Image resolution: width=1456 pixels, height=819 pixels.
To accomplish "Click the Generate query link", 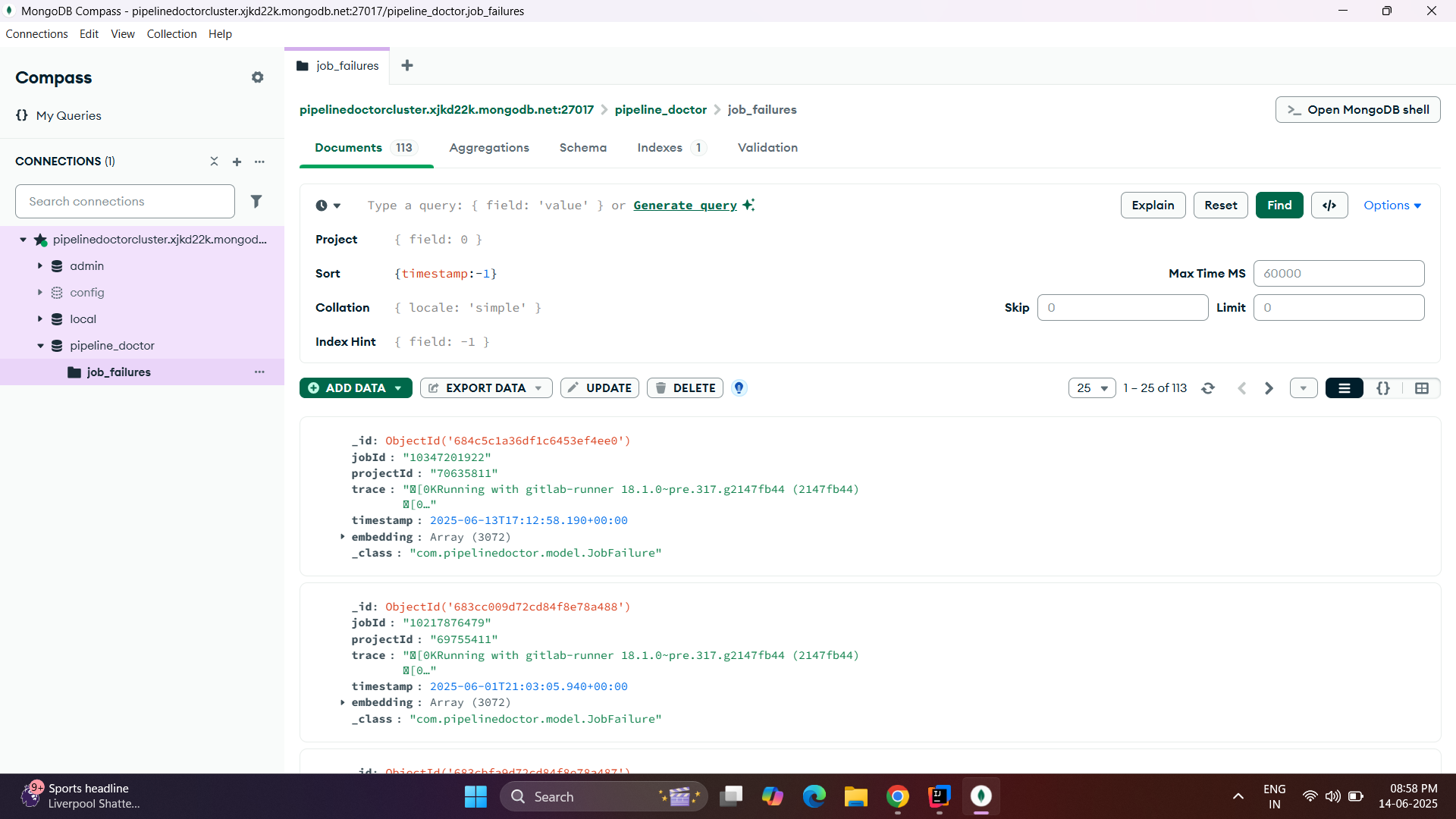I will (x=685, y=206).
